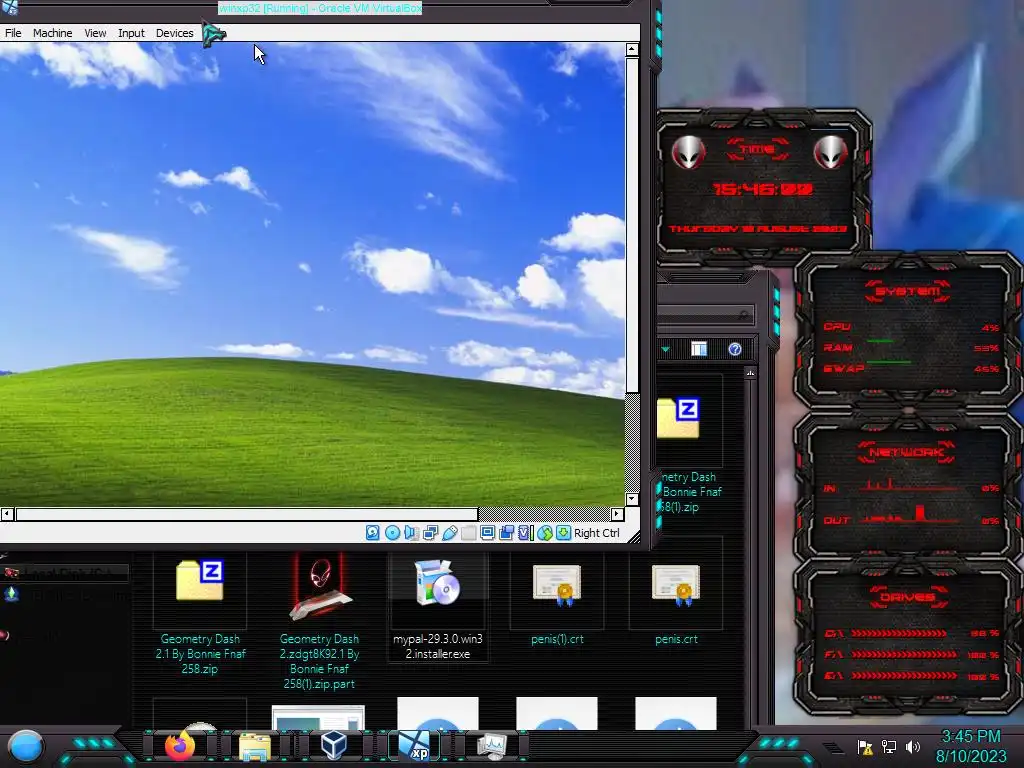1024x768 pixels.
Task: Click the network adapter indicator icon
Action: tap(430, 533)
